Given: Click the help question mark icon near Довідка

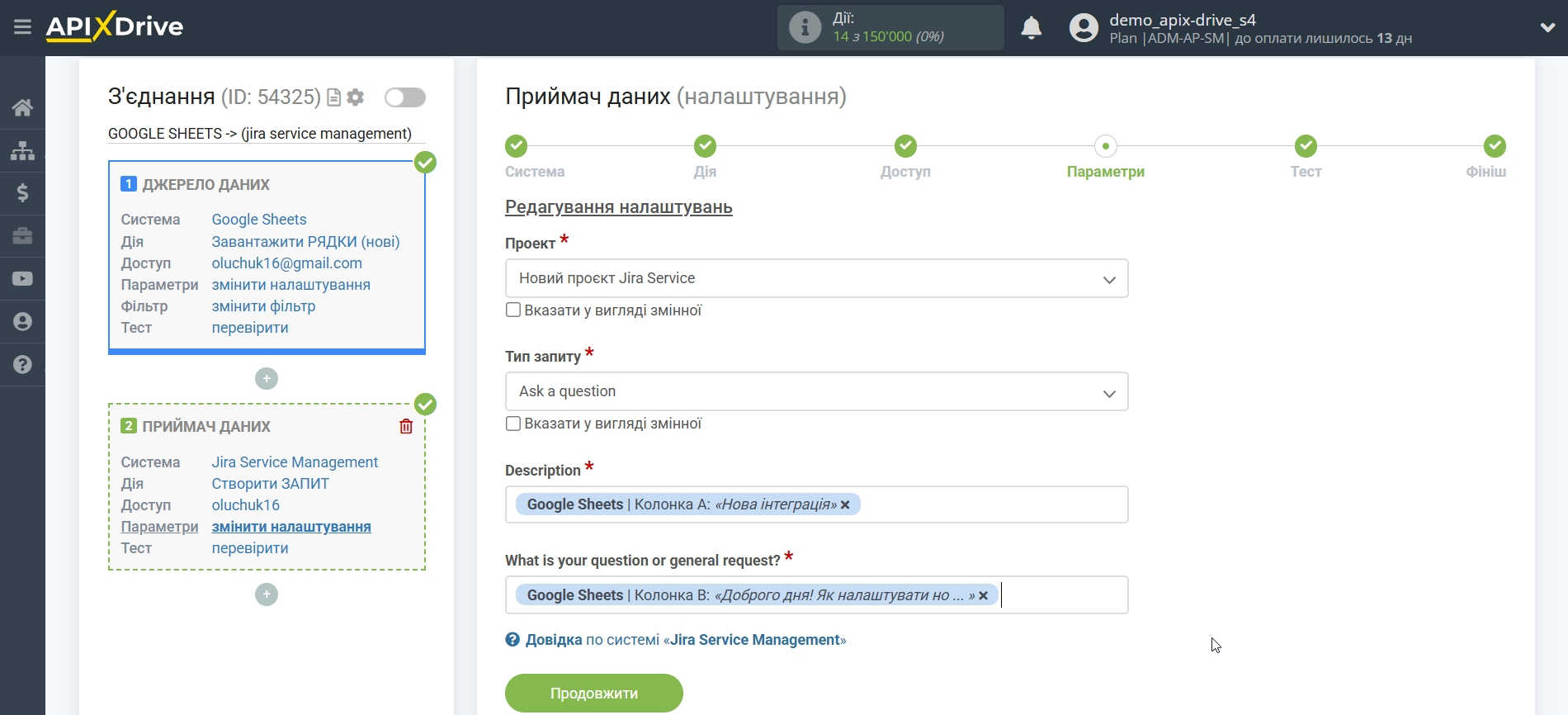Looking at the screenshot, I should click(512, 640).
